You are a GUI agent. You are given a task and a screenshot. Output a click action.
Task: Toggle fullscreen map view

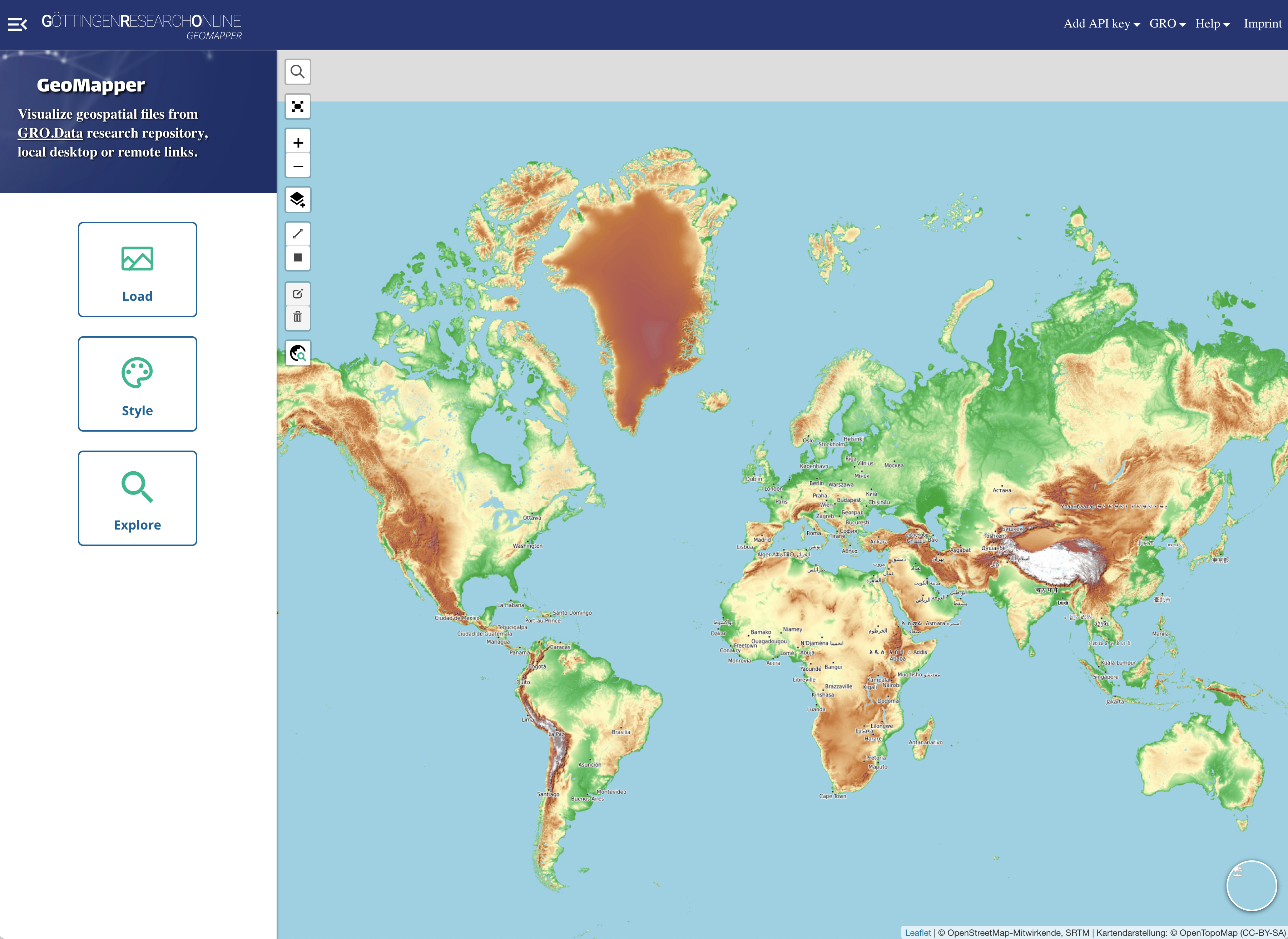tap(297, 107)
